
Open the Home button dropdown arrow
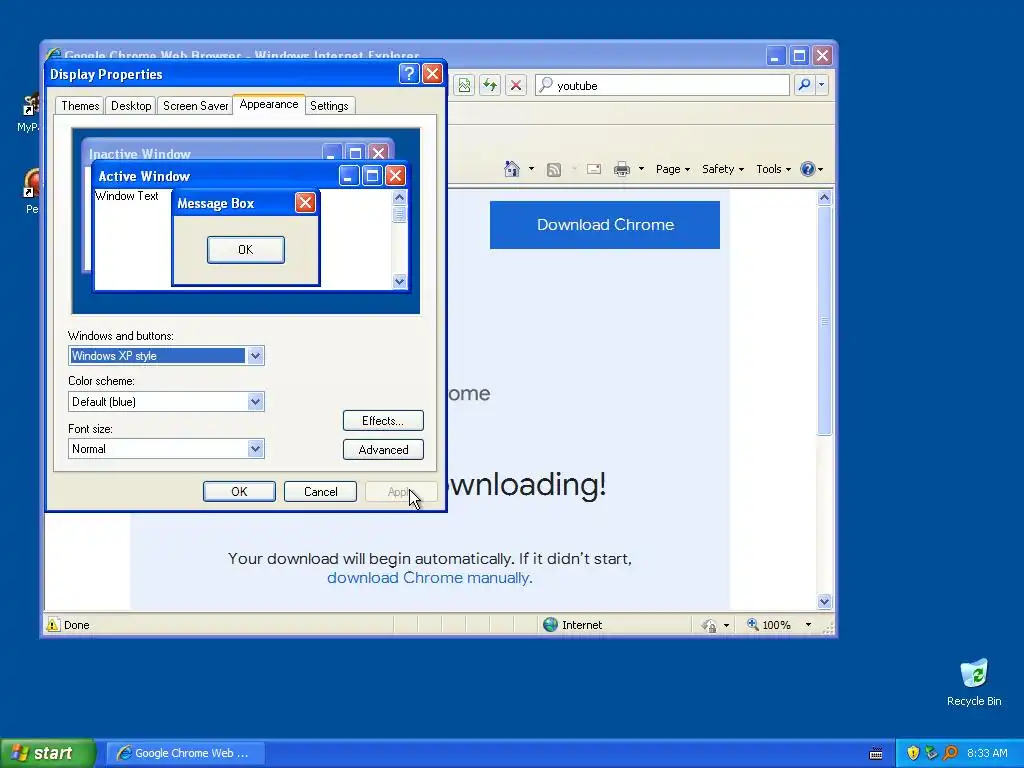point(531,169)
